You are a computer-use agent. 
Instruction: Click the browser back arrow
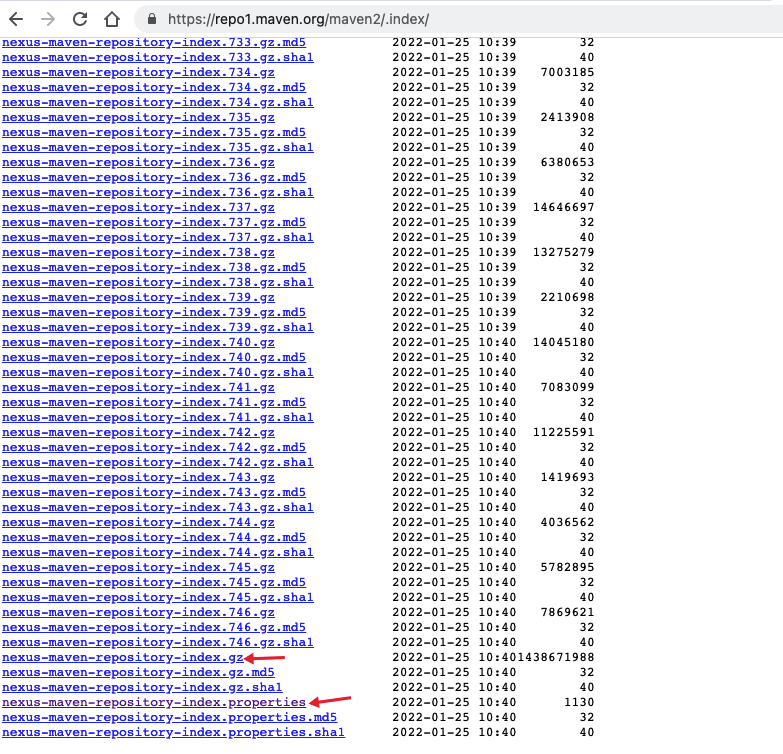tap(16, 19)
